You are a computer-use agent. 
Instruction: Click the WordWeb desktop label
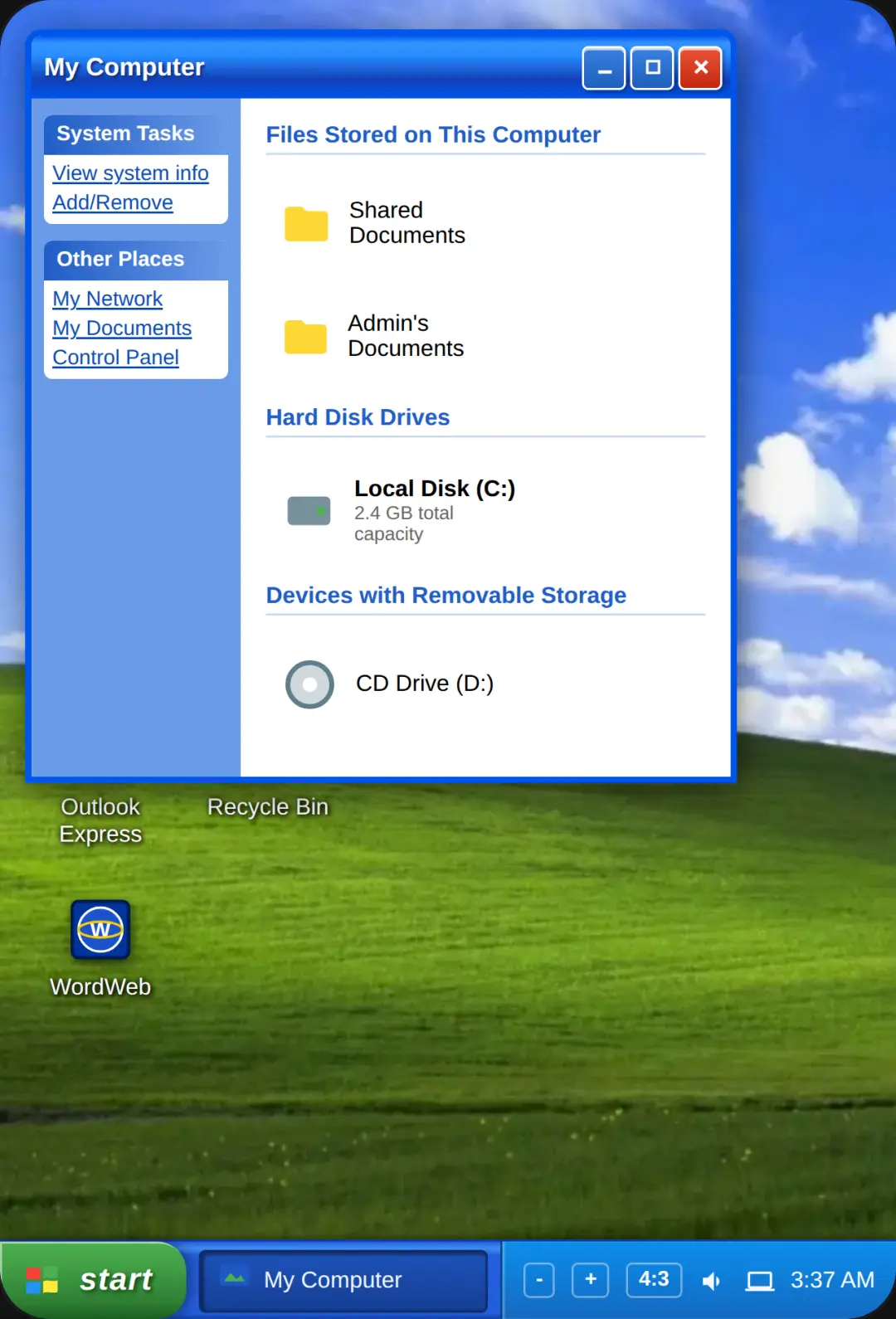coord(100,987)
